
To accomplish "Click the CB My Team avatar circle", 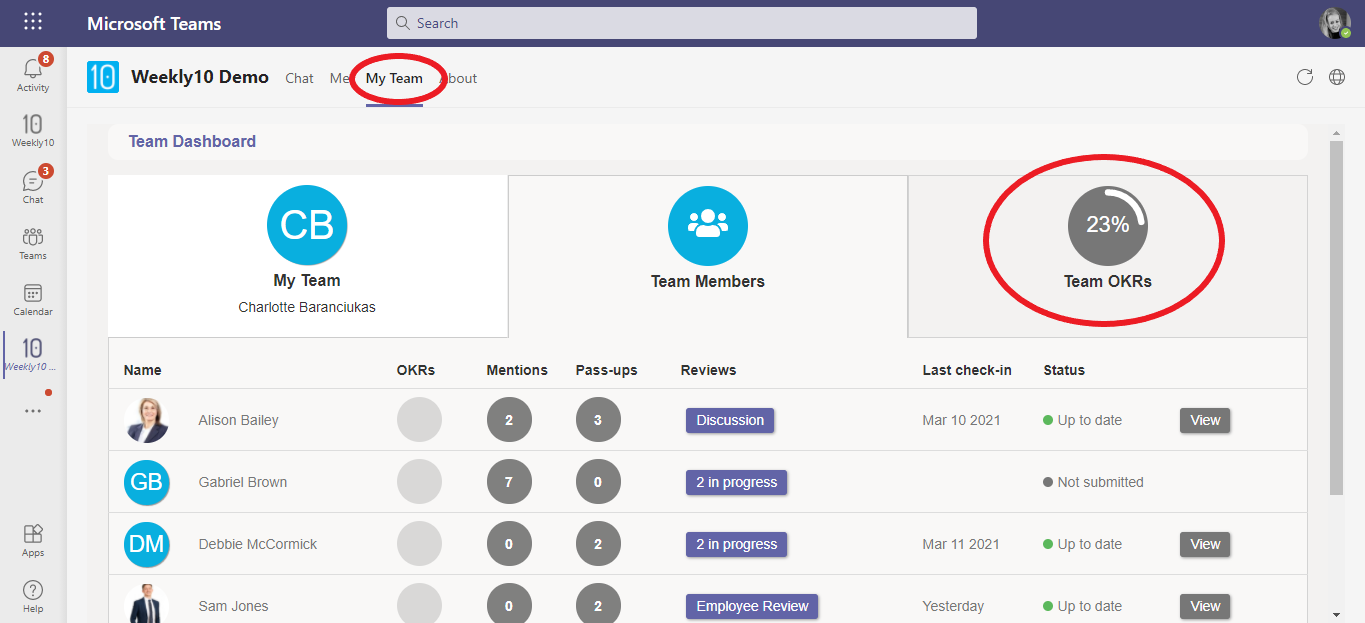I will coord(307,225).
